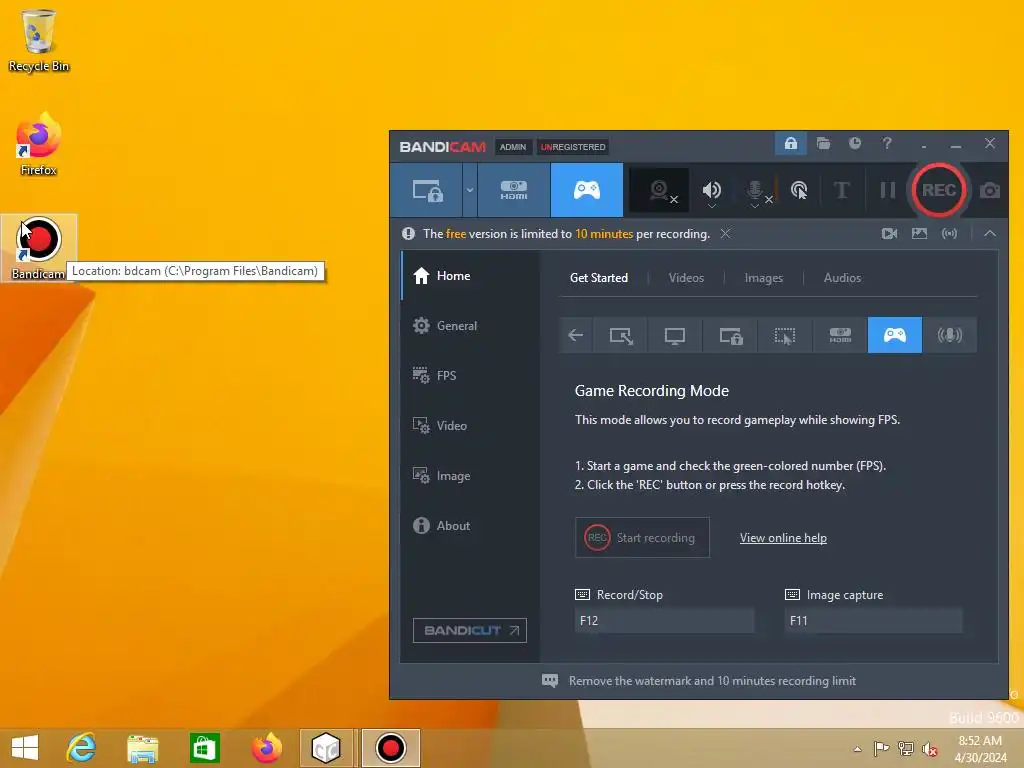Click Remove the watermark limit message
This screenshot has height=768, width=1024.
[712, 680]
